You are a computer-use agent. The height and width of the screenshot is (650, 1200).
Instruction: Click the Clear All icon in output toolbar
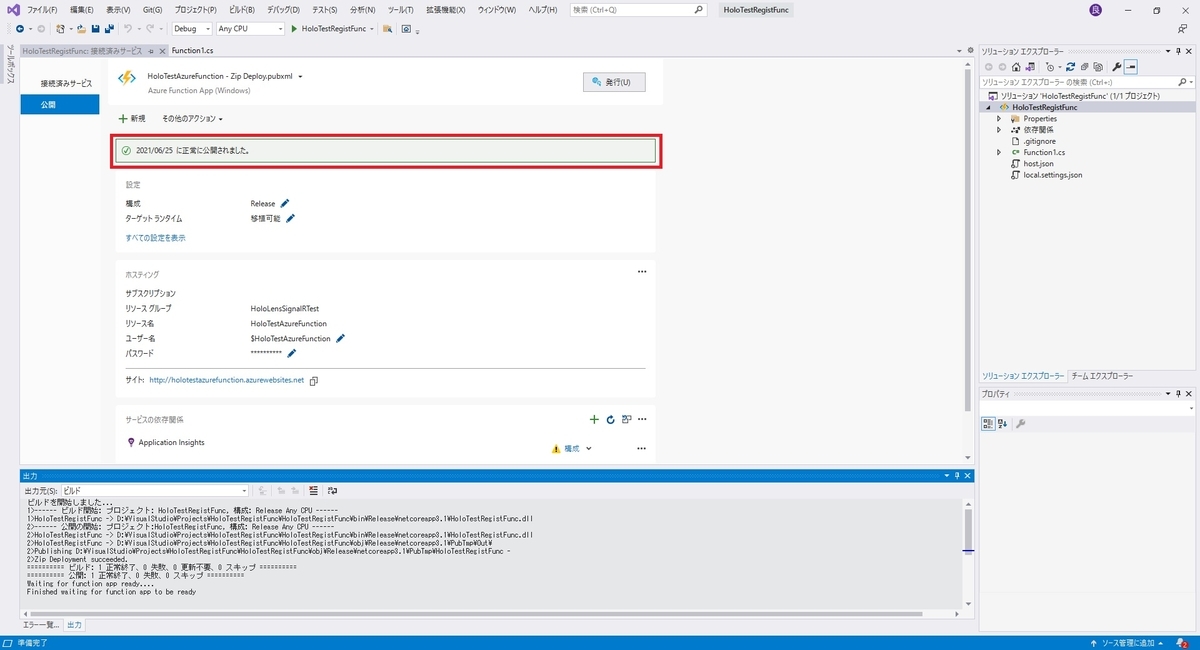[313, 491]
